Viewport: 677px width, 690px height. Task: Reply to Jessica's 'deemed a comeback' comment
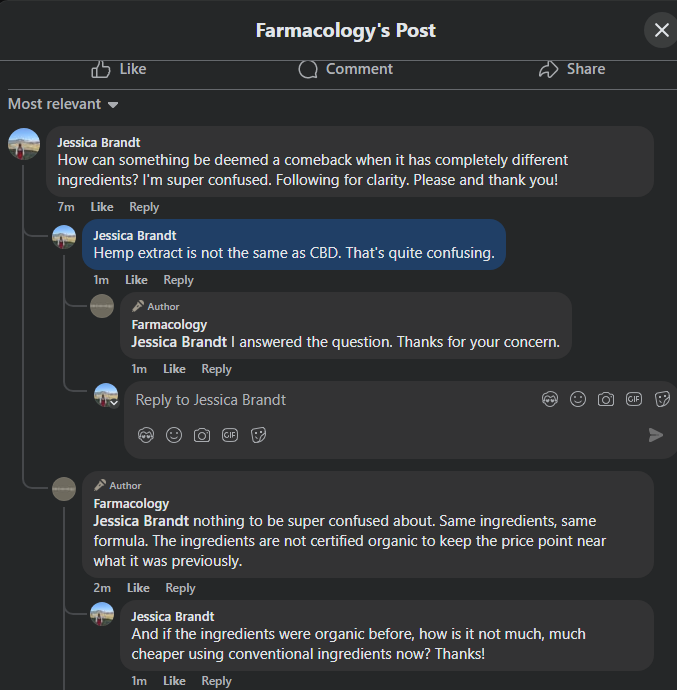pyautogui.click(x=144, y=207)
